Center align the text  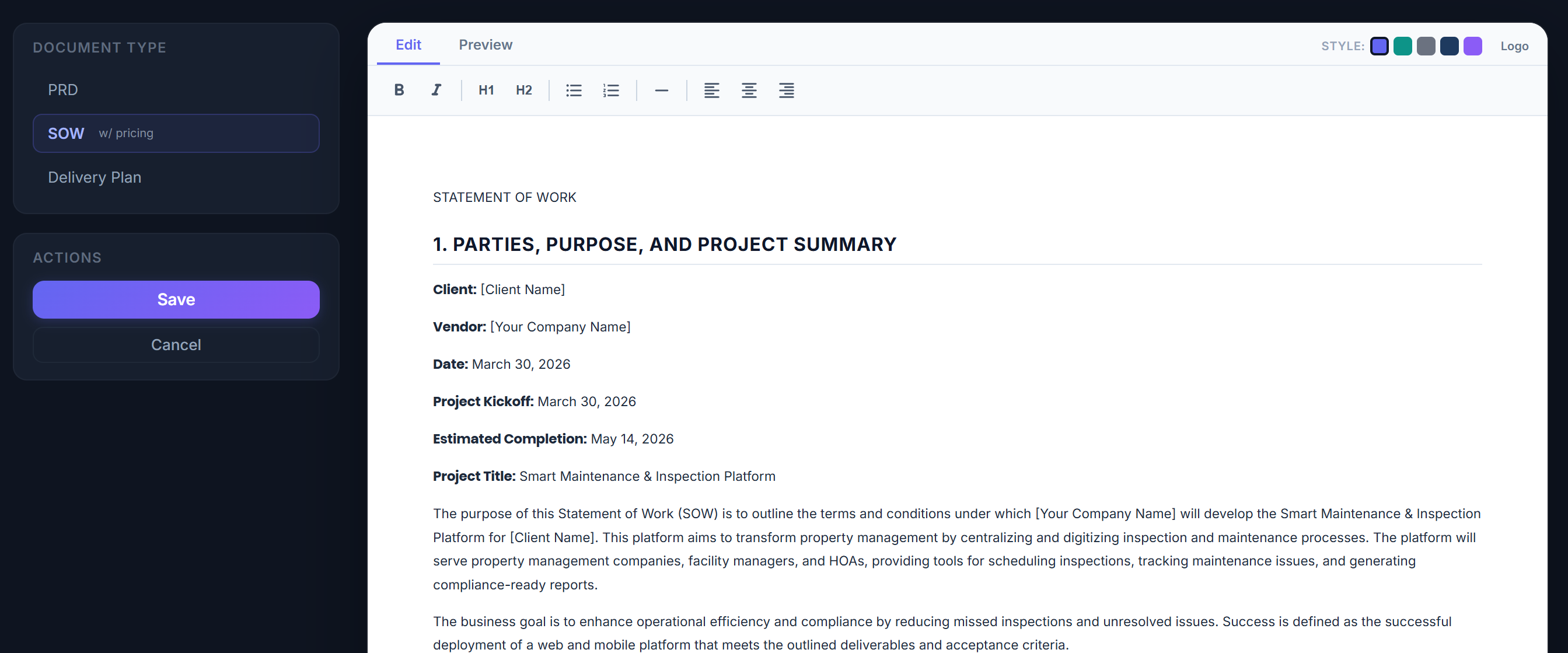point(749,90)
